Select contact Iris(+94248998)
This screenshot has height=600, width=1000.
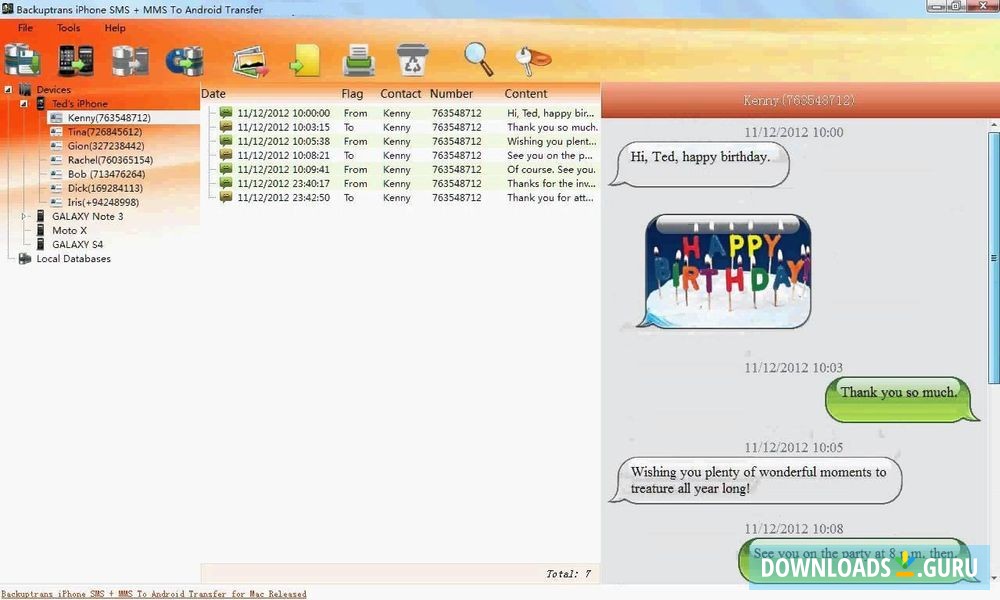[103, 202]
